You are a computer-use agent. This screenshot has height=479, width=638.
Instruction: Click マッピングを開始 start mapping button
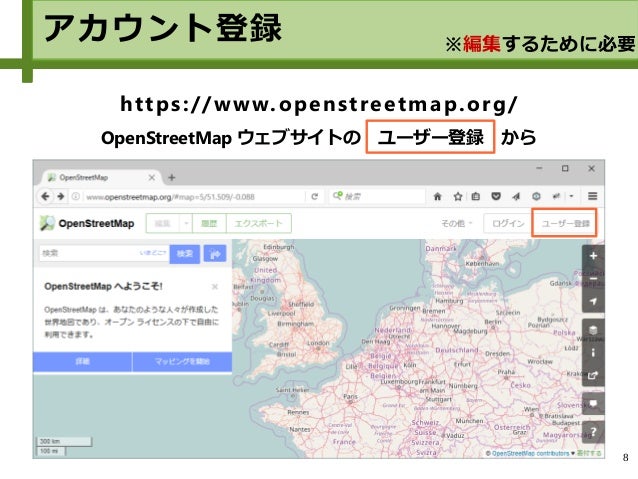click(x=182, y=361)
